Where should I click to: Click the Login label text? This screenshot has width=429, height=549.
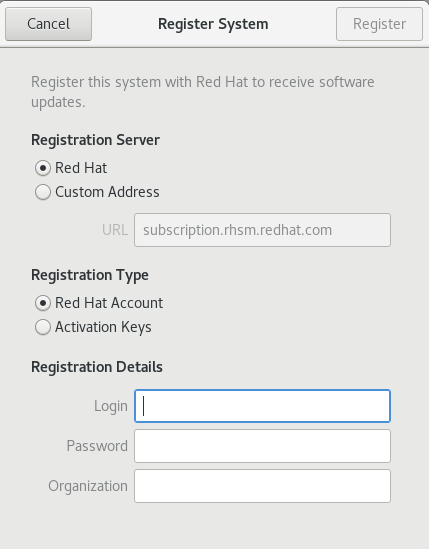[x=111, y=406]
